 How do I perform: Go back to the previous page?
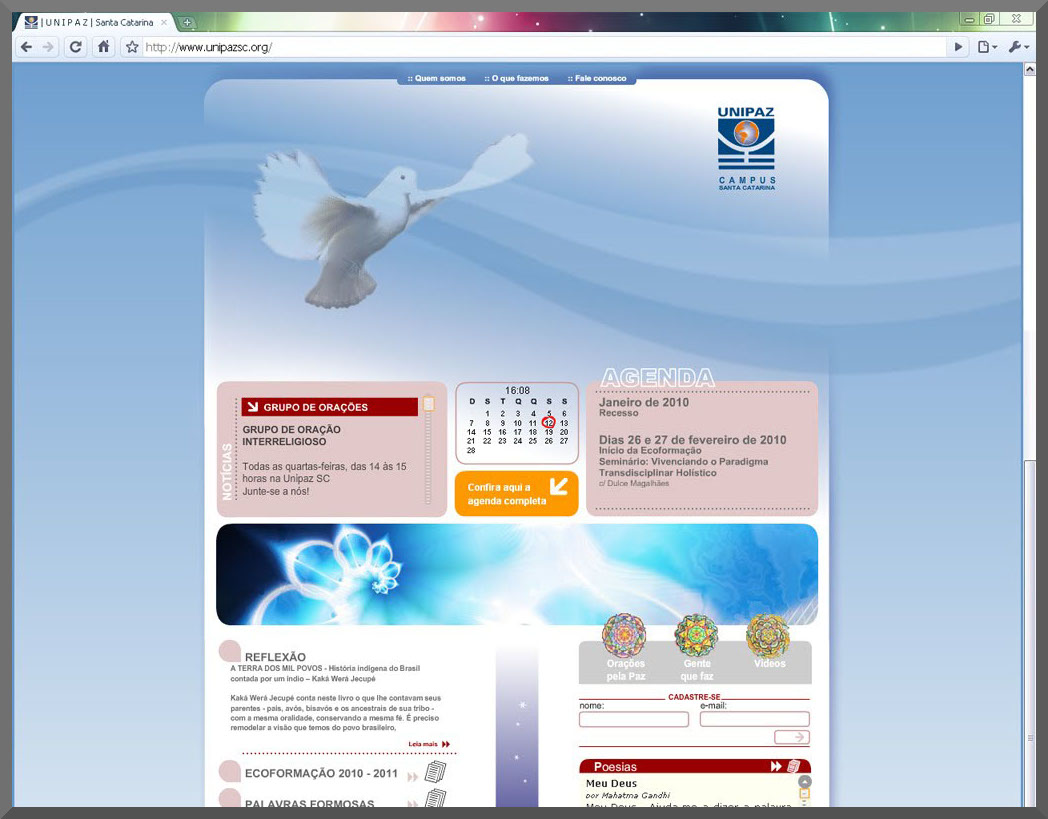click(x=26, y=47)
